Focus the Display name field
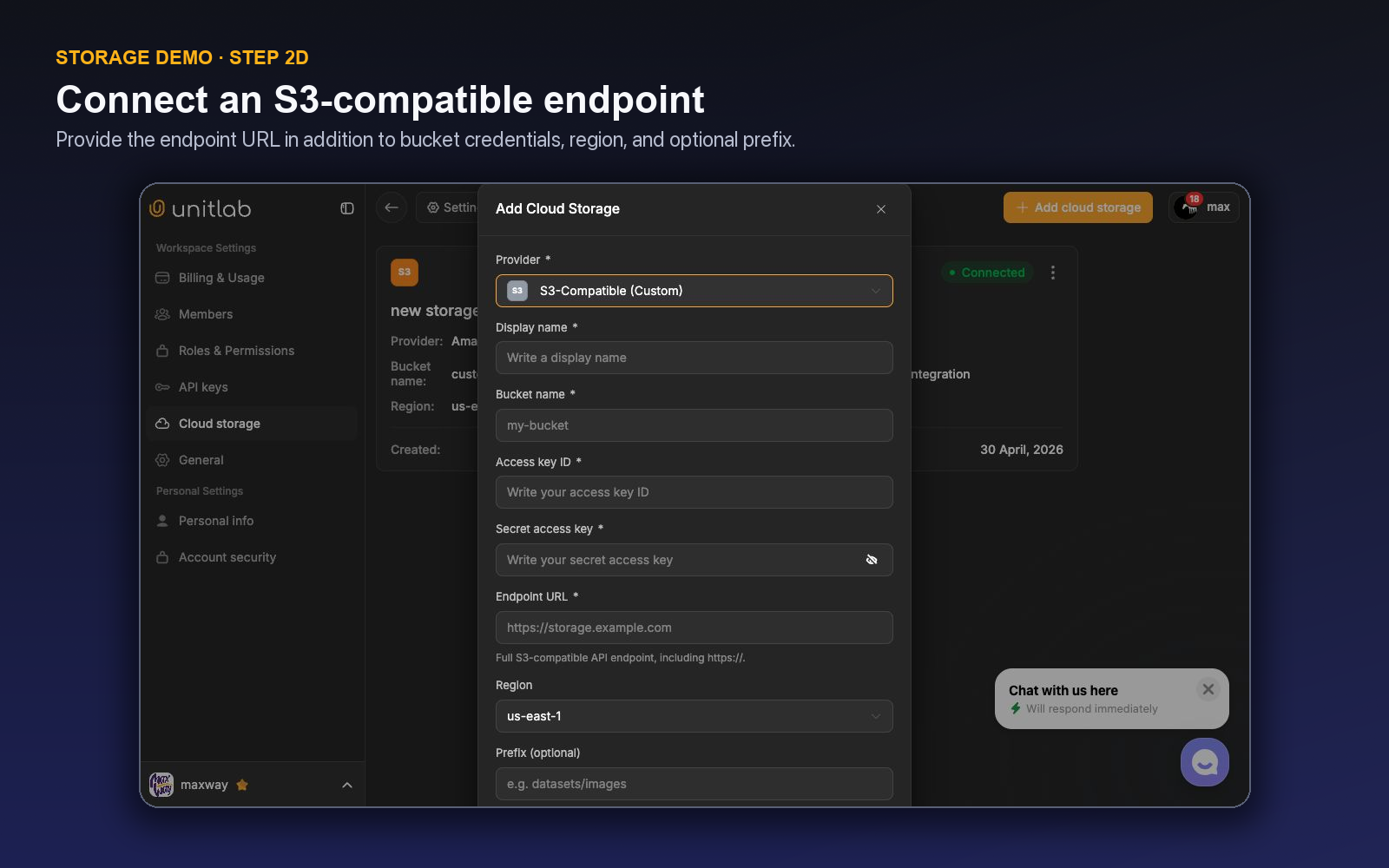Image resolution: width=1389 pixels, height=868 pixels. pyautogui.click(x=694, y=358)
